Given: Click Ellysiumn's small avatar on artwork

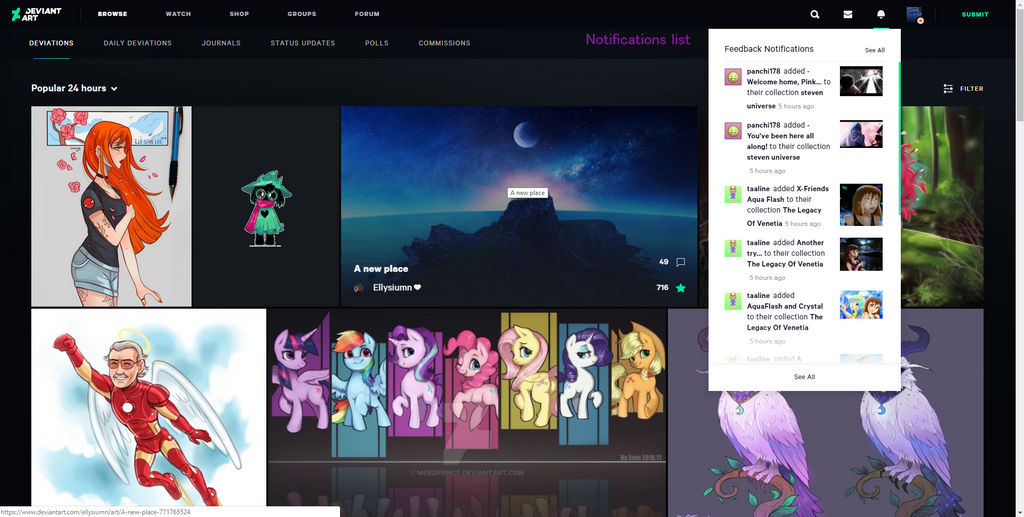Looking at the screenshot, I should (x=359, y=287).
